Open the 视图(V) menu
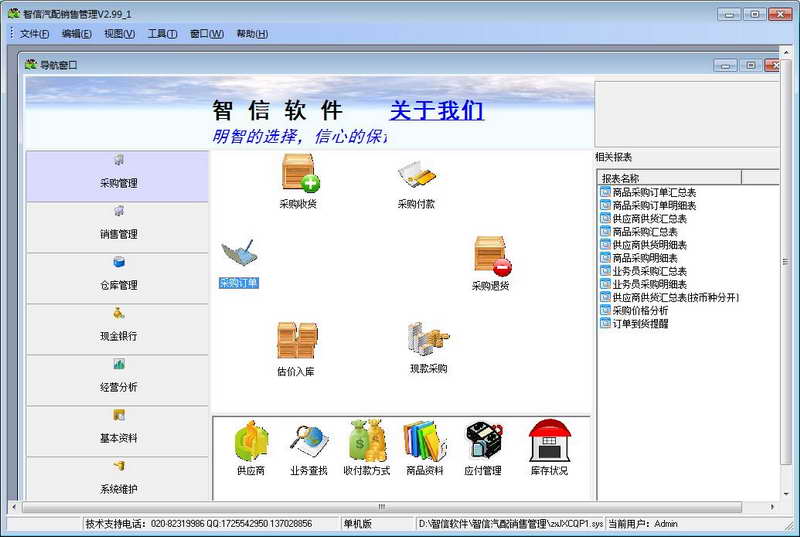This screenshot has height=537, width=800. 119,34
